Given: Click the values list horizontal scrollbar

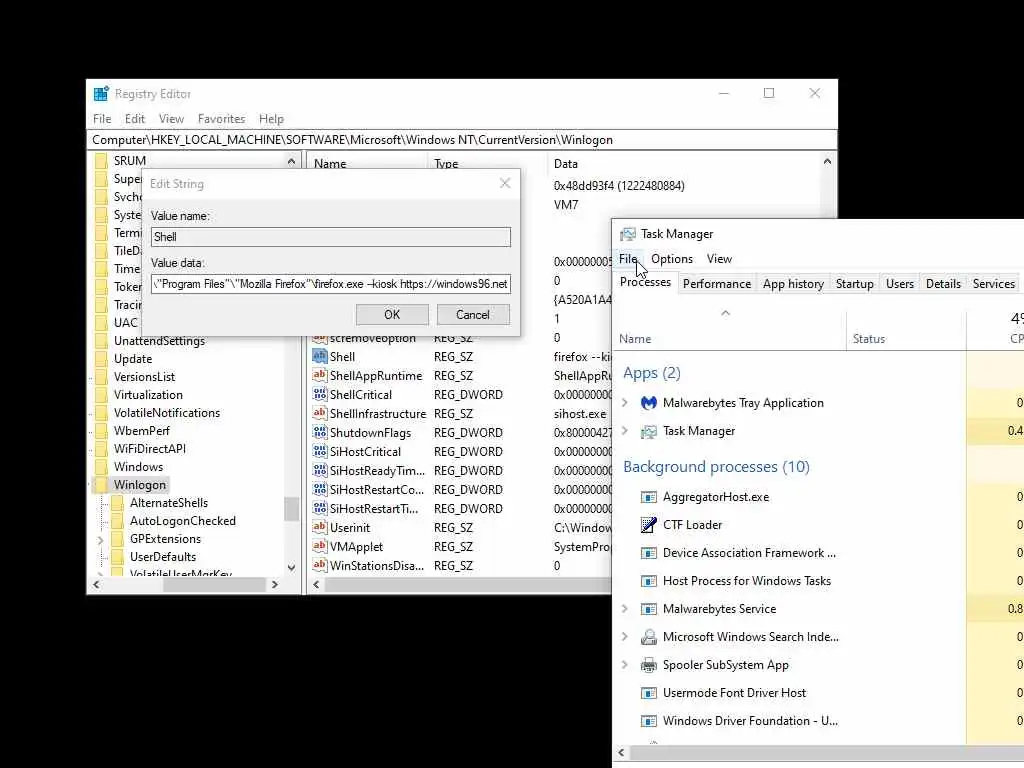Looking at the screenshot, I should [467, 584].
